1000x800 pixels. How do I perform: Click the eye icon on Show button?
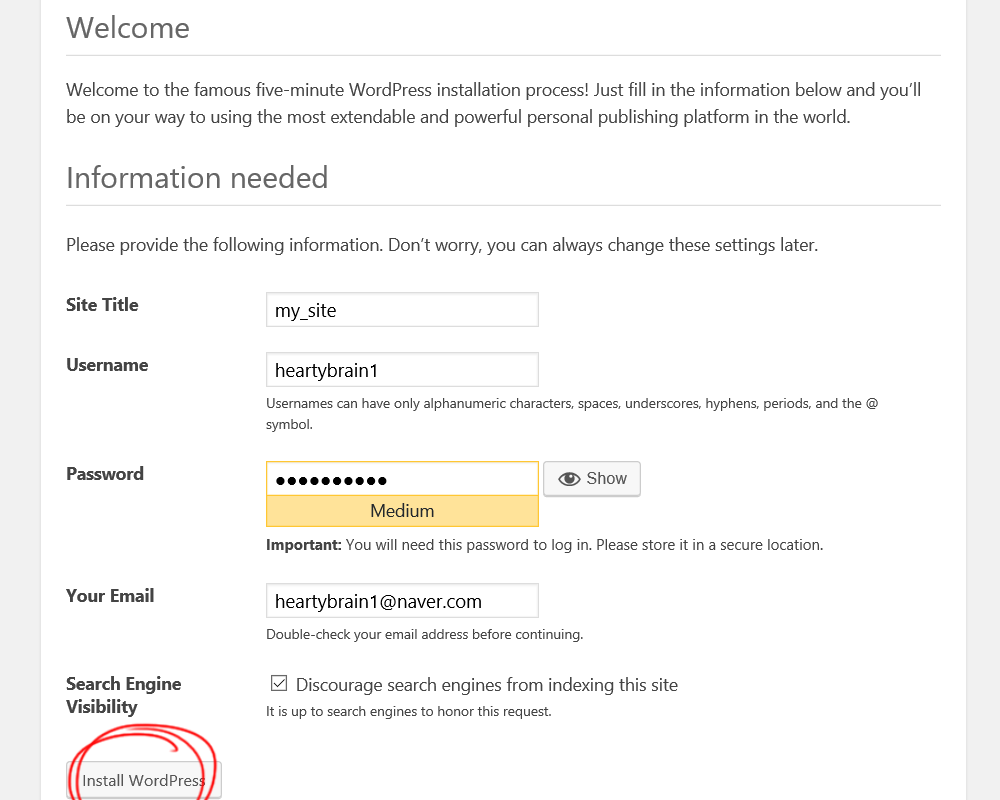[569, 478]
